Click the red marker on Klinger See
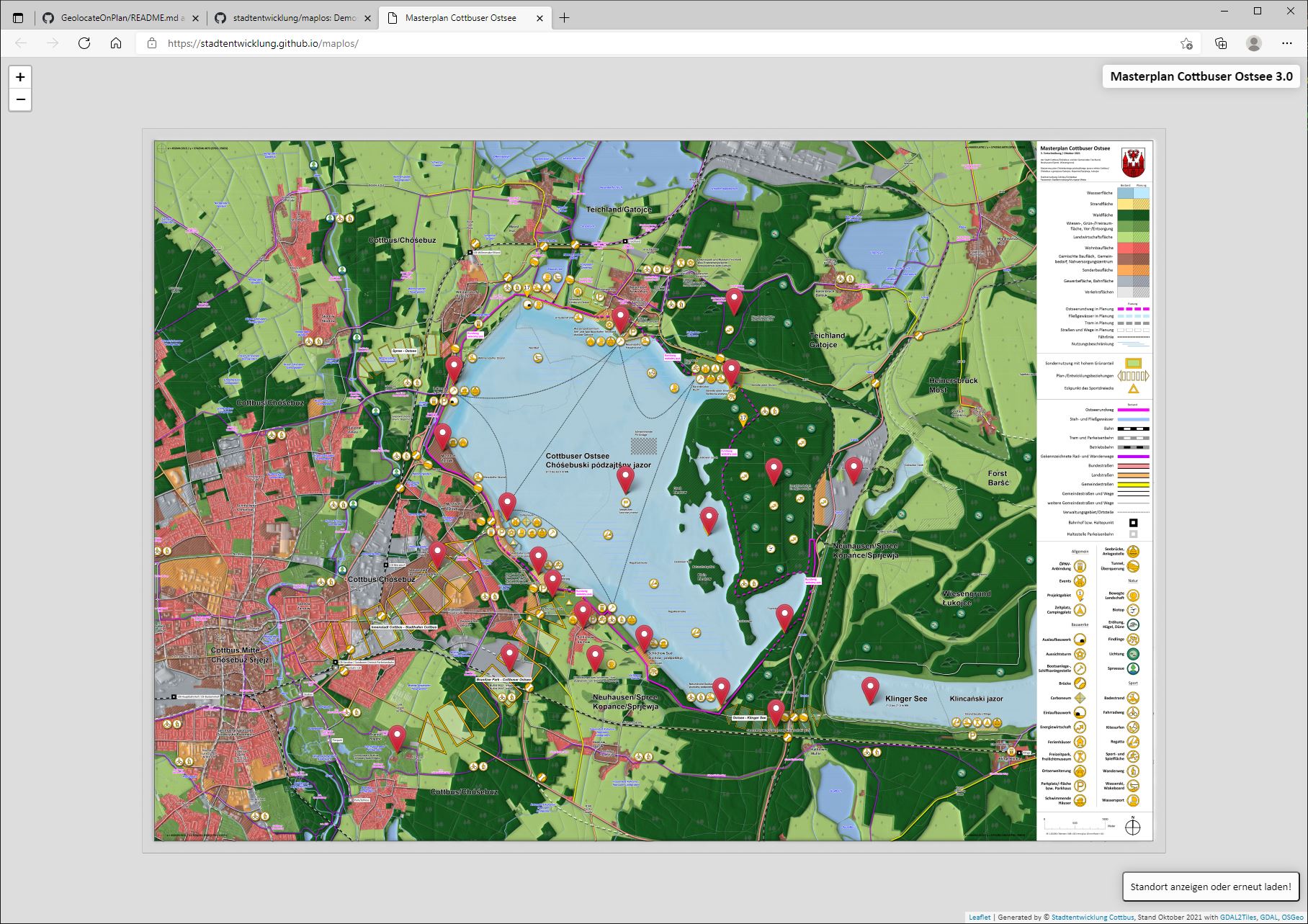The image size is (1308, 924). click(870, 690)
